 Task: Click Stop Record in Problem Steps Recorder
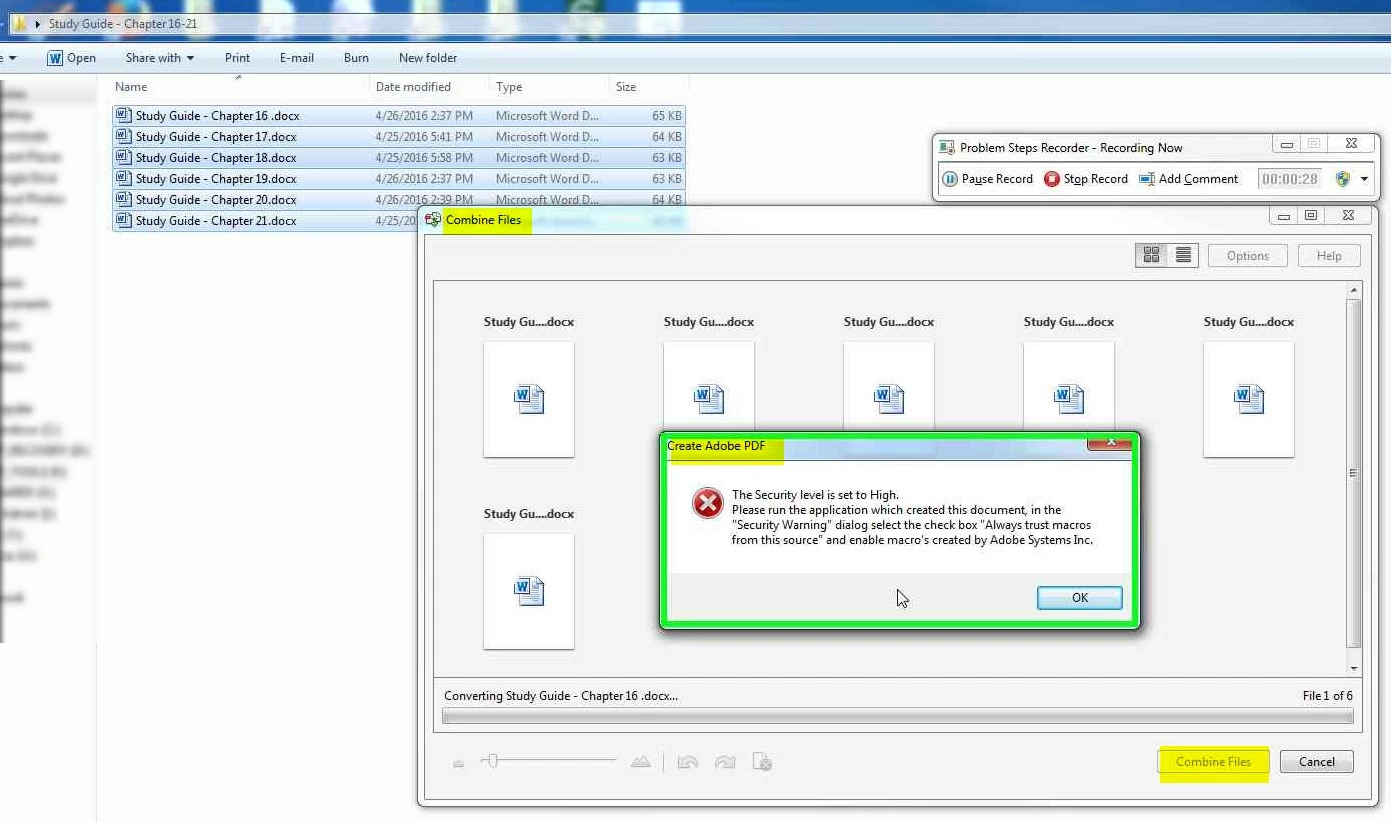(x=1086, y=179)
